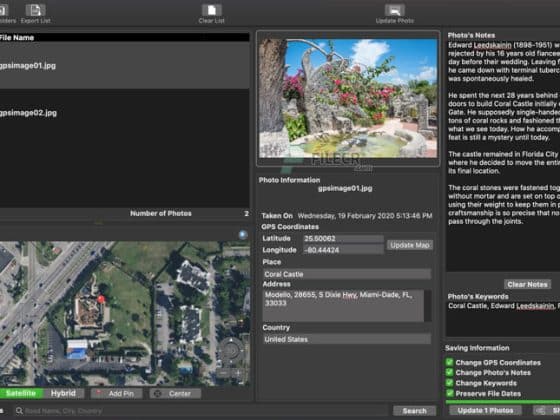Image resolution: width=560 pixels, height=420 pixels.
Task: Click the Add Pin button
Action: pyautogui.click(x=116, y=394)
